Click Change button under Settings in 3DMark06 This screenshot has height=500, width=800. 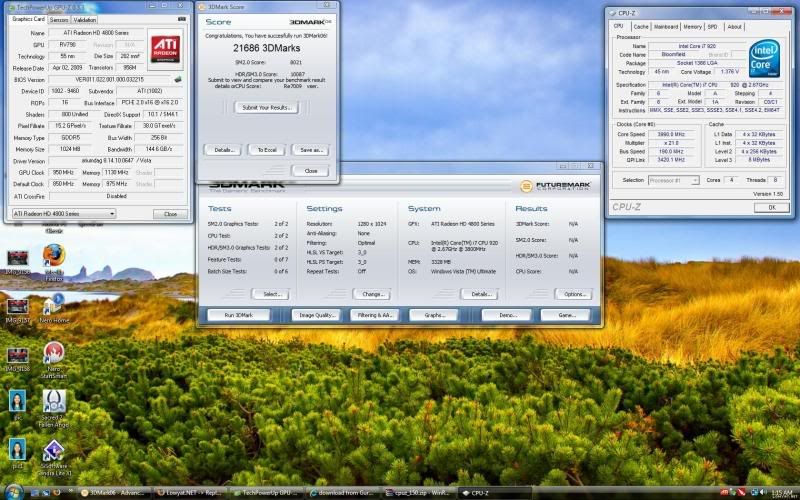(372, 294)
